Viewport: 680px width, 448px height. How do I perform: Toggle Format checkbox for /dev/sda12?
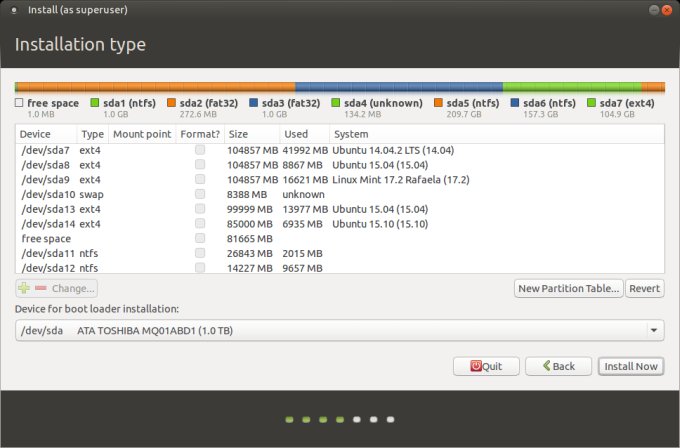point(200,268)
